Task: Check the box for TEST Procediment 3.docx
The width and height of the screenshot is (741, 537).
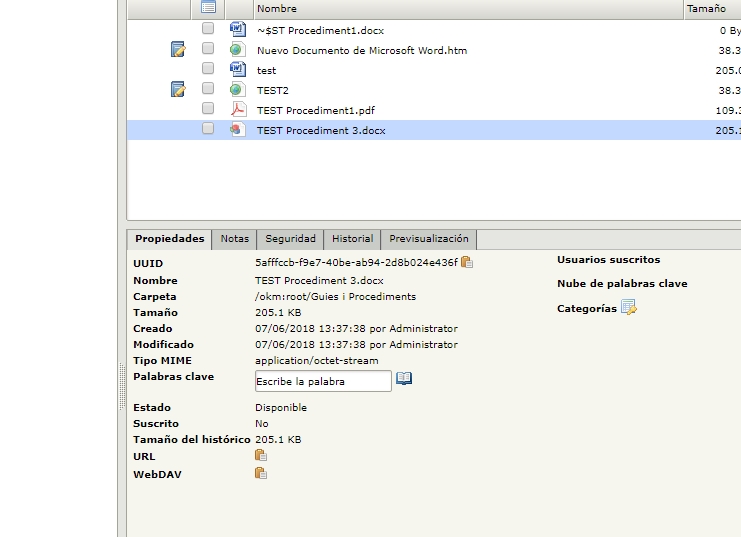Action: 208,129
